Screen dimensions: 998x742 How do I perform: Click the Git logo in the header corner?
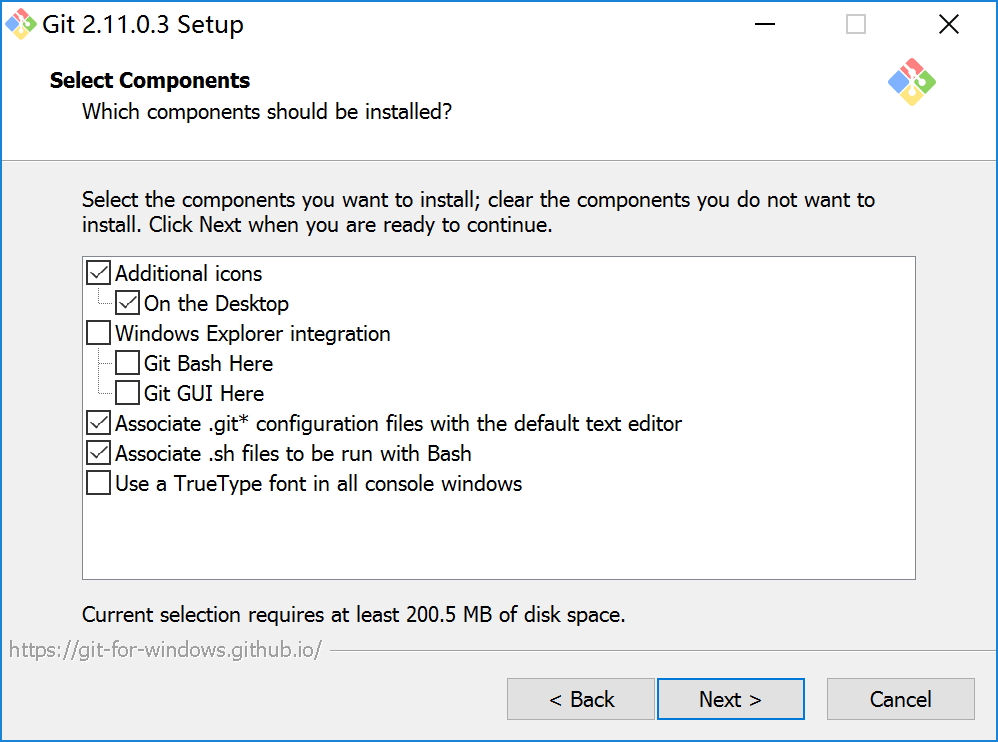click(911, 82)
